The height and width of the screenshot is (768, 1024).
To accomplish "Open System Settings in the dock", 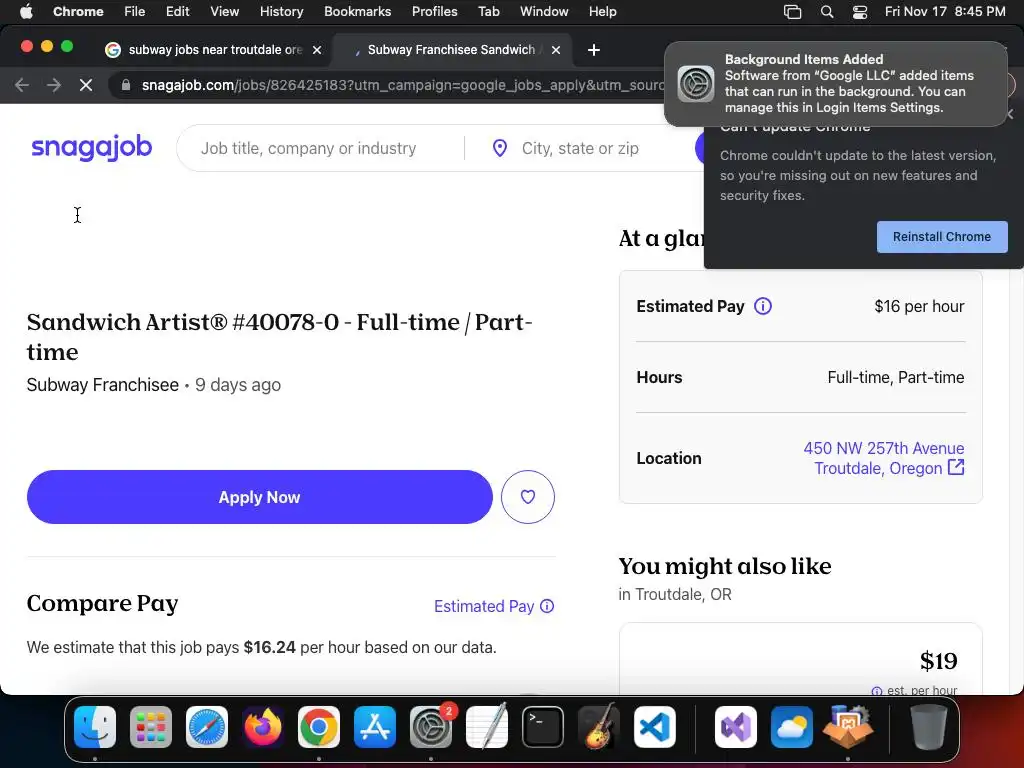I will coord(431,727).
